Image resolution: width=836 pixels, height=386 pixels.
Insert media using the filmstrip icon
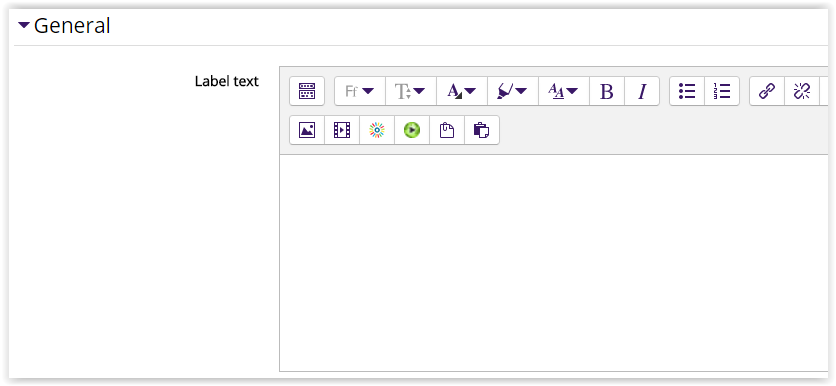coord(342,130)
